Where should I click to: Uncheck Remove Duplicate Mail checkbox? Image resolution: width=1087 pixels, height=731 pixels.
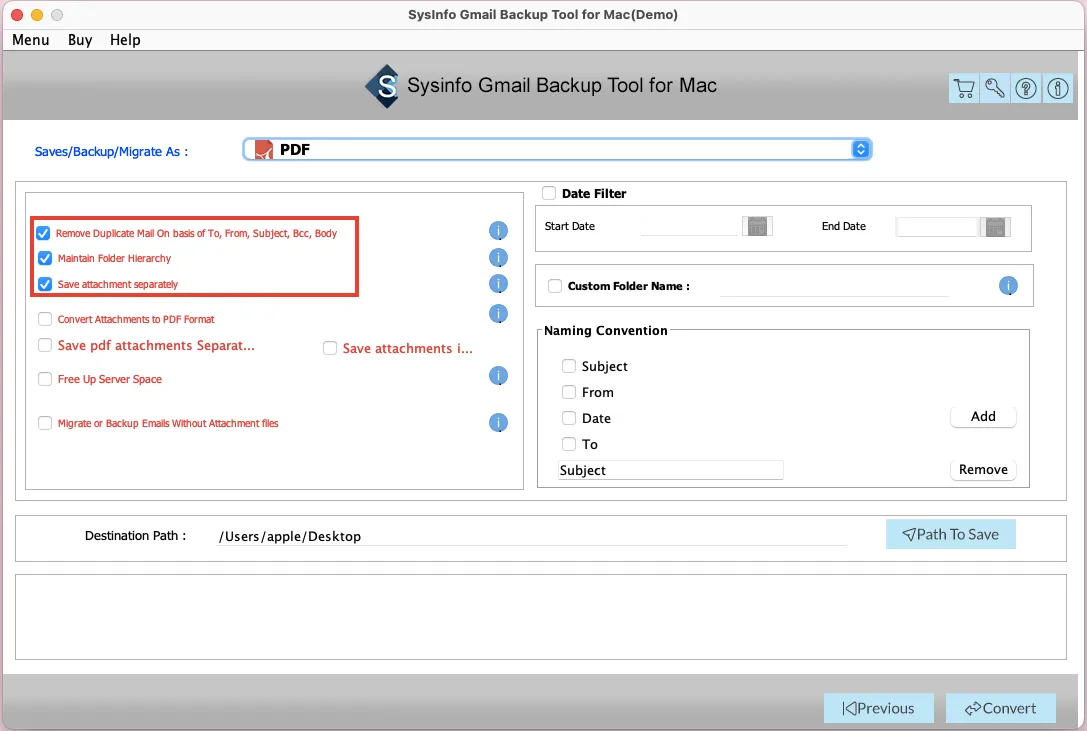tap(43, 233)
